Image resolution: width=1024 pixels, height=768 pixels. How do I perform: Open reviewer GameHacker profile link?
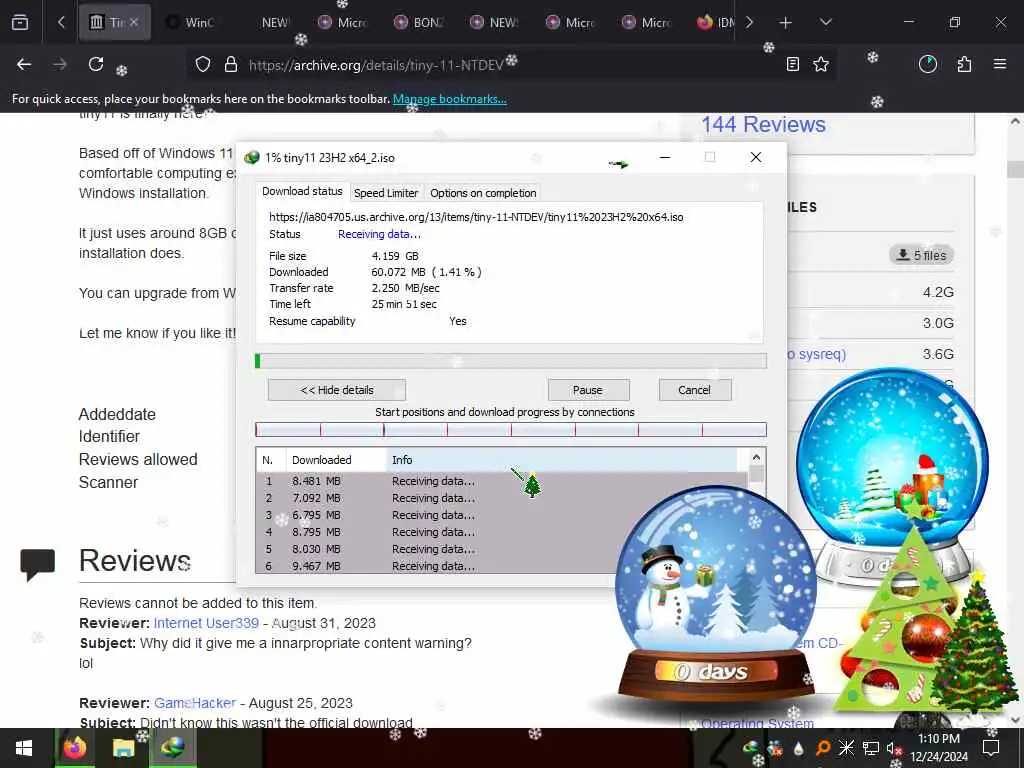(195, 703)
